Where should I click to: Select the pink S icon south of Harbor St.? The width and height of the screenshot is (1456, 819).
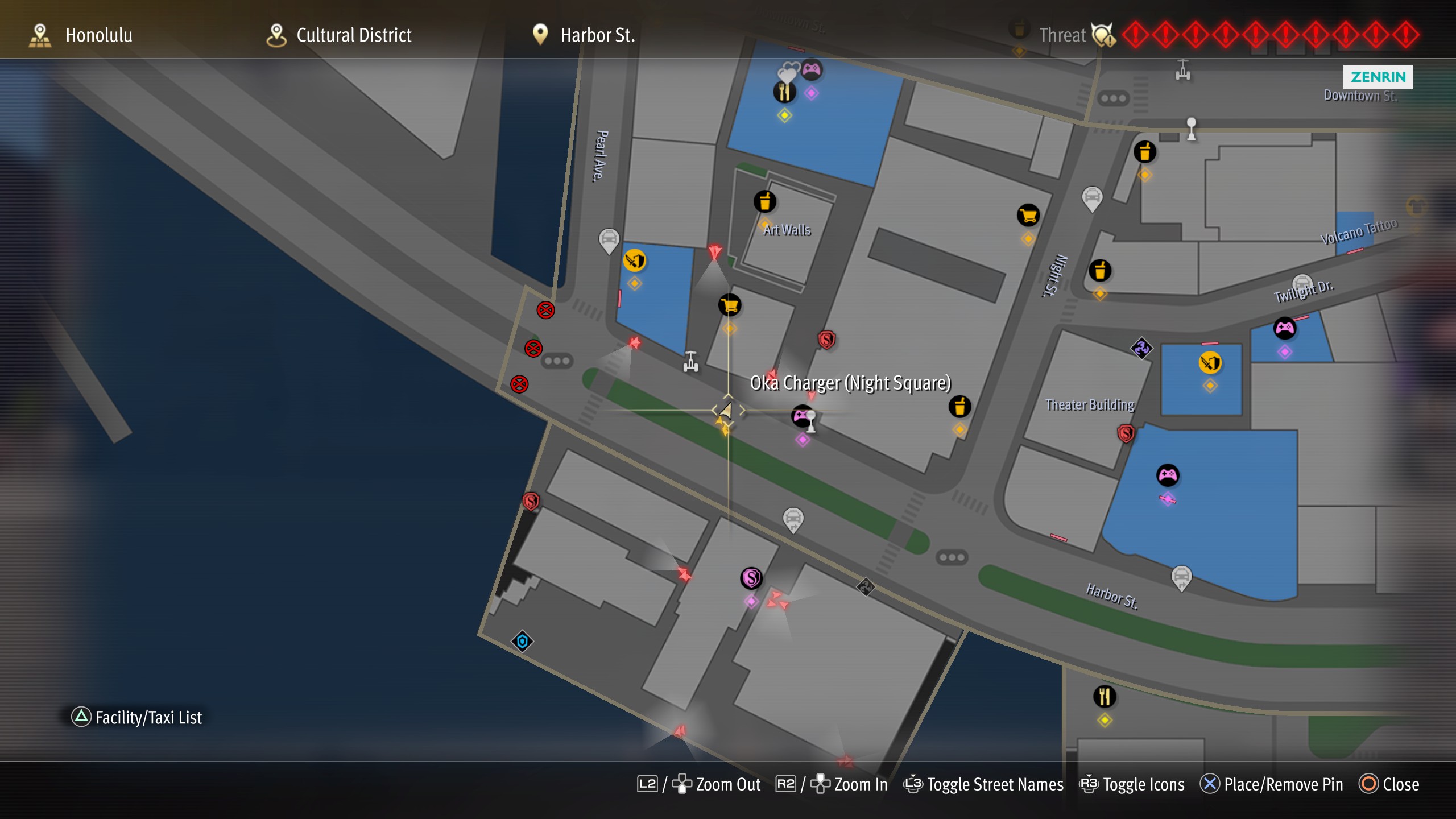click(x=751, y=578)
